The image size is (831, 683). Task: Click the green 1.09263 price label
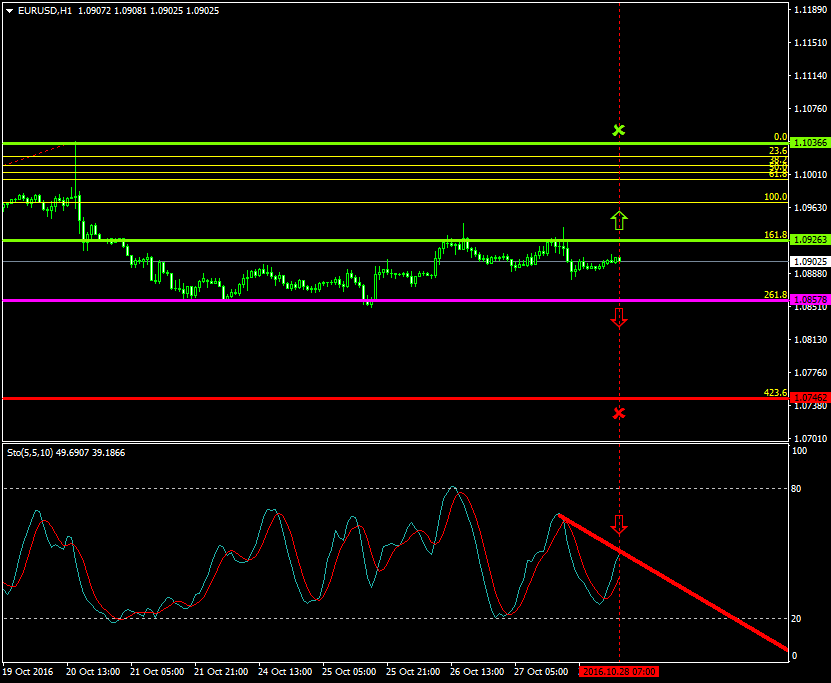coord(809,240)
